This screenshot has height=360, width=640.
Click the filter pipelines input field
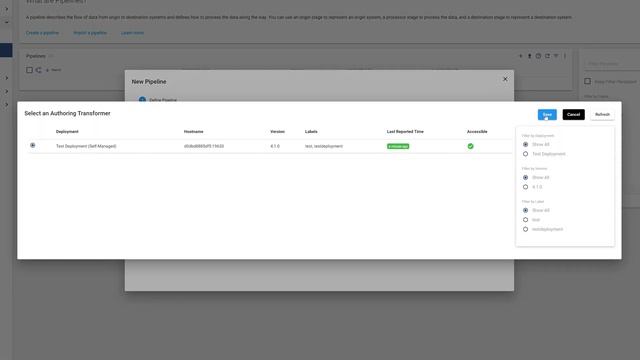(x=612, y=64)
